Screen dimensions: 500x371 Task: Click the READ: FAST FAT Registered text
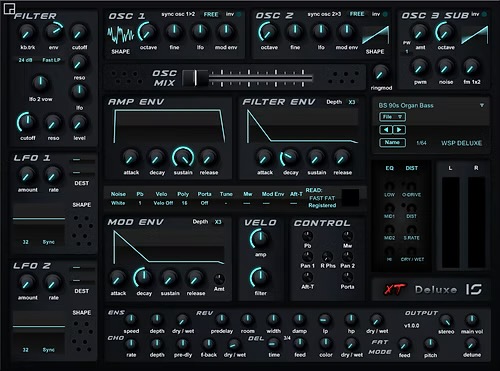click(322, 198)
